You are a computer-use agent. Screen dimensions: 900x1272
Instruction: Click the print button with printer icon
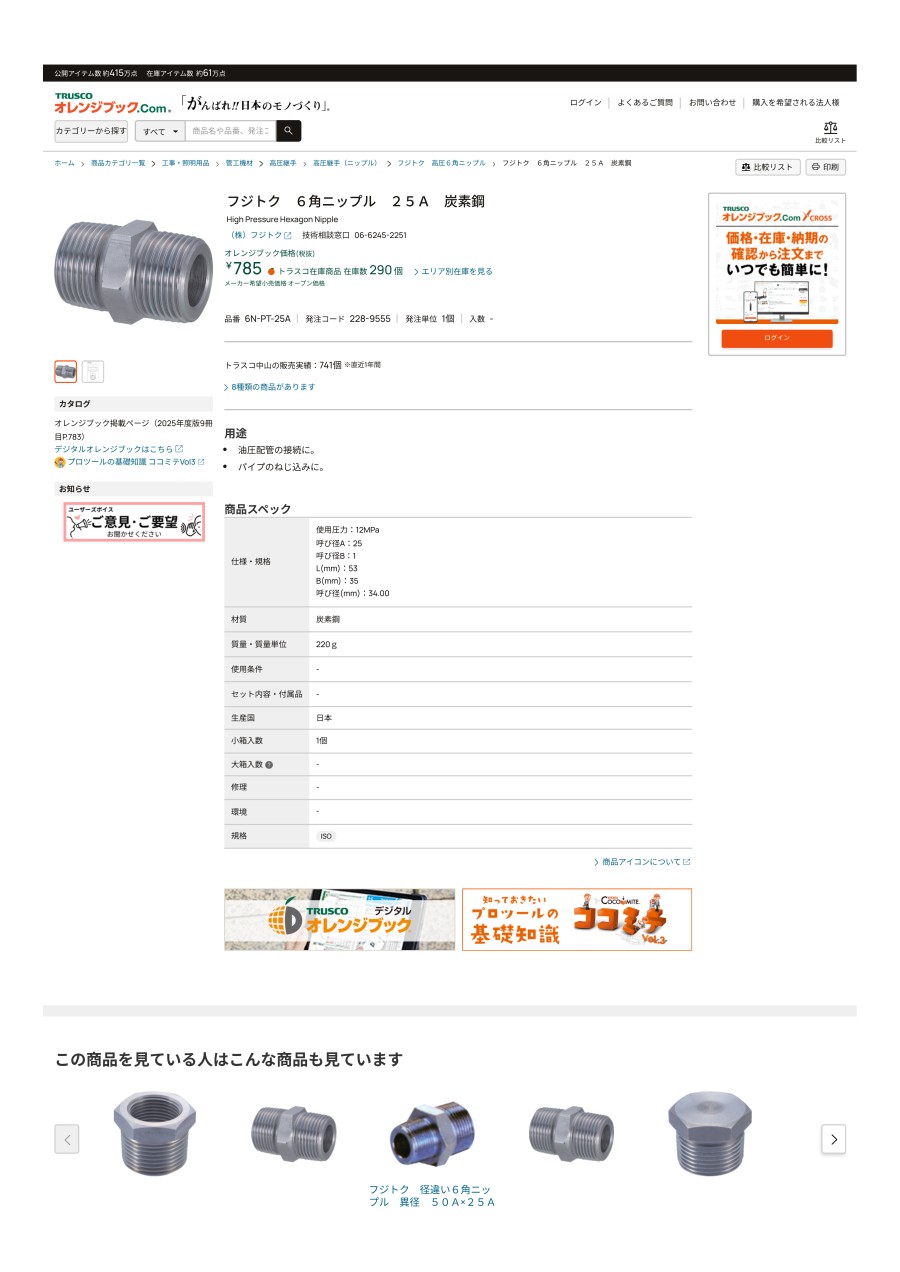pyautogui.click(x=826, y=167)
